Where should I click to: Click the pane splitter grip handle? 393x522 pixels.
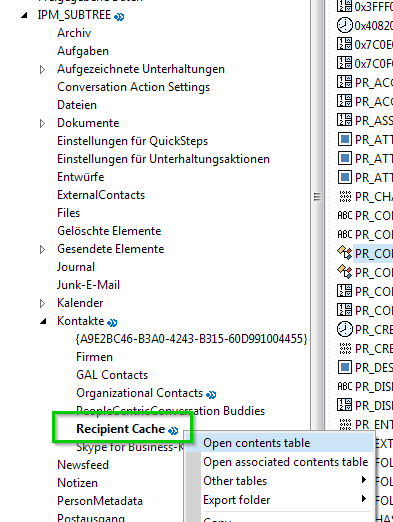click(x=317, y=197)
